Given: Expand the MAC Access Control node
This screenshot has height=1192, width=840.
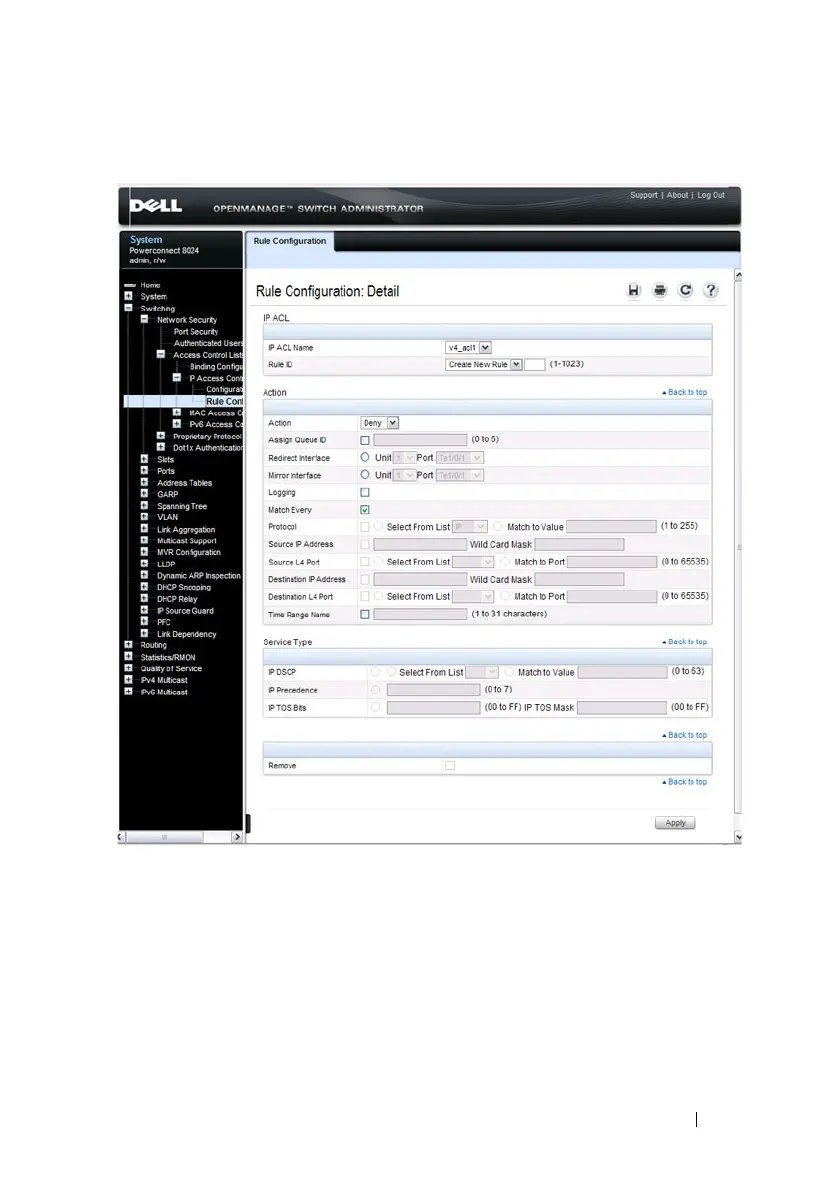Looking at the screenshot, I should [177, 413].
